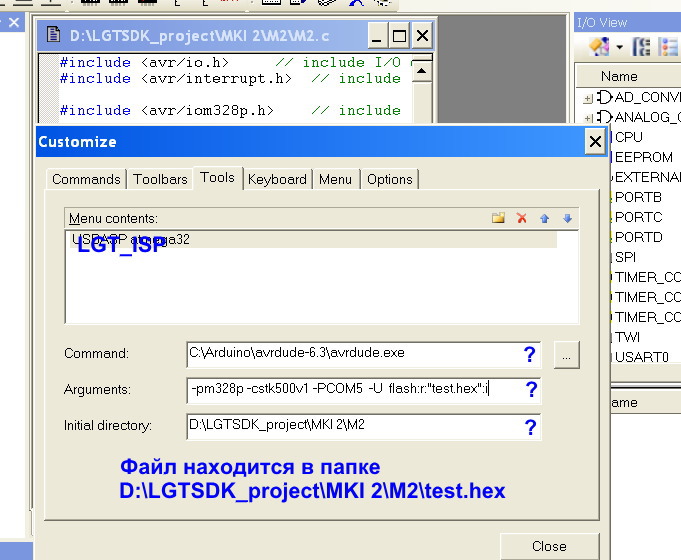
Task: Click the I/O View list layout icon
Action: (667, 47)
